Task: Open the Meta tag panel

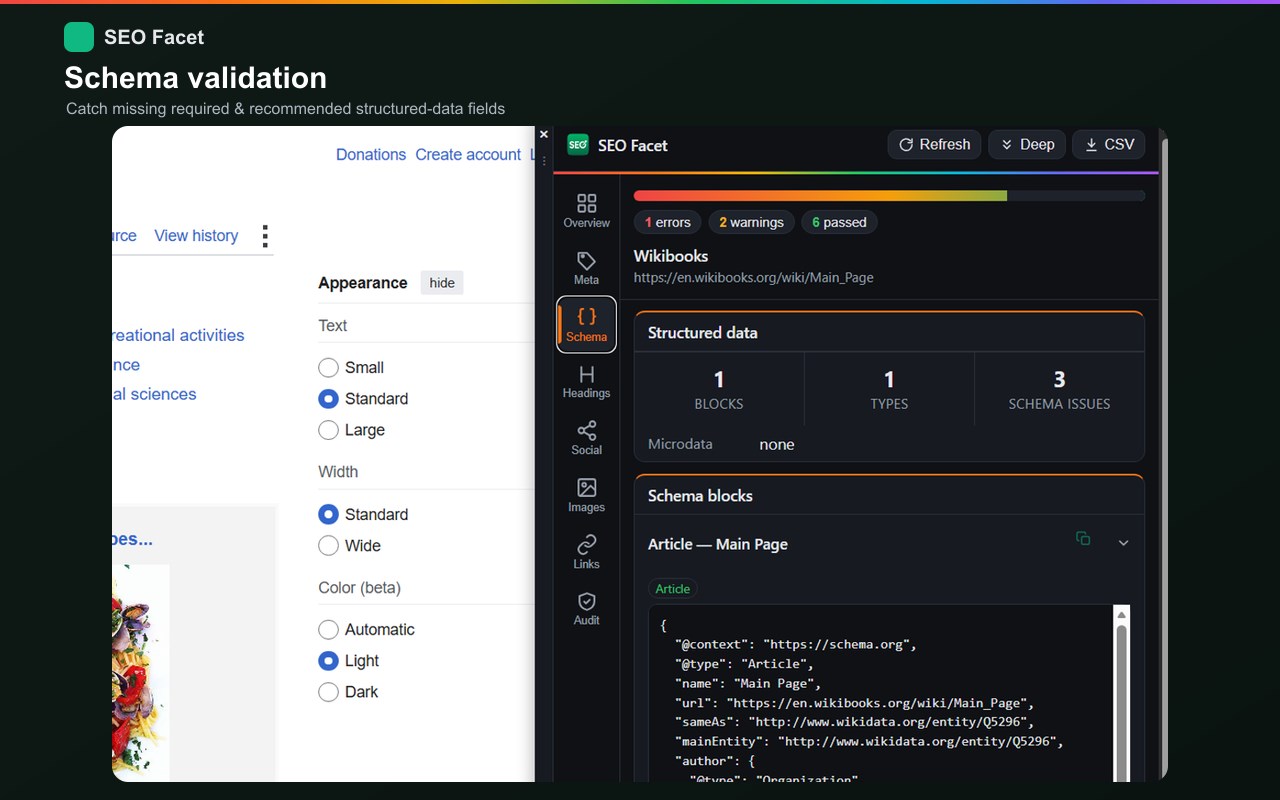Action: tap(586, 268)
